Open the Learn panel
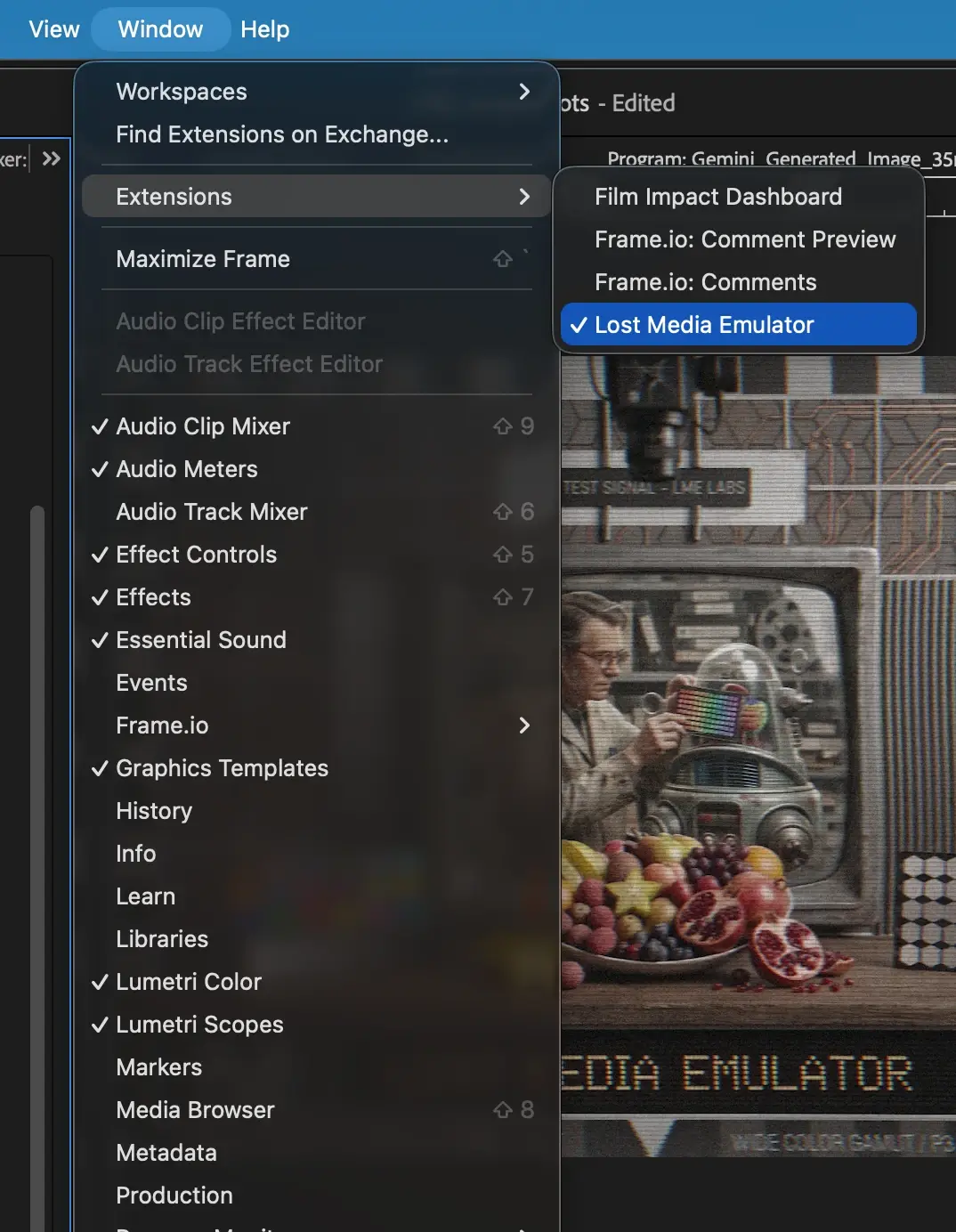This screenshot has width=956, height=1232. point(317,896)
